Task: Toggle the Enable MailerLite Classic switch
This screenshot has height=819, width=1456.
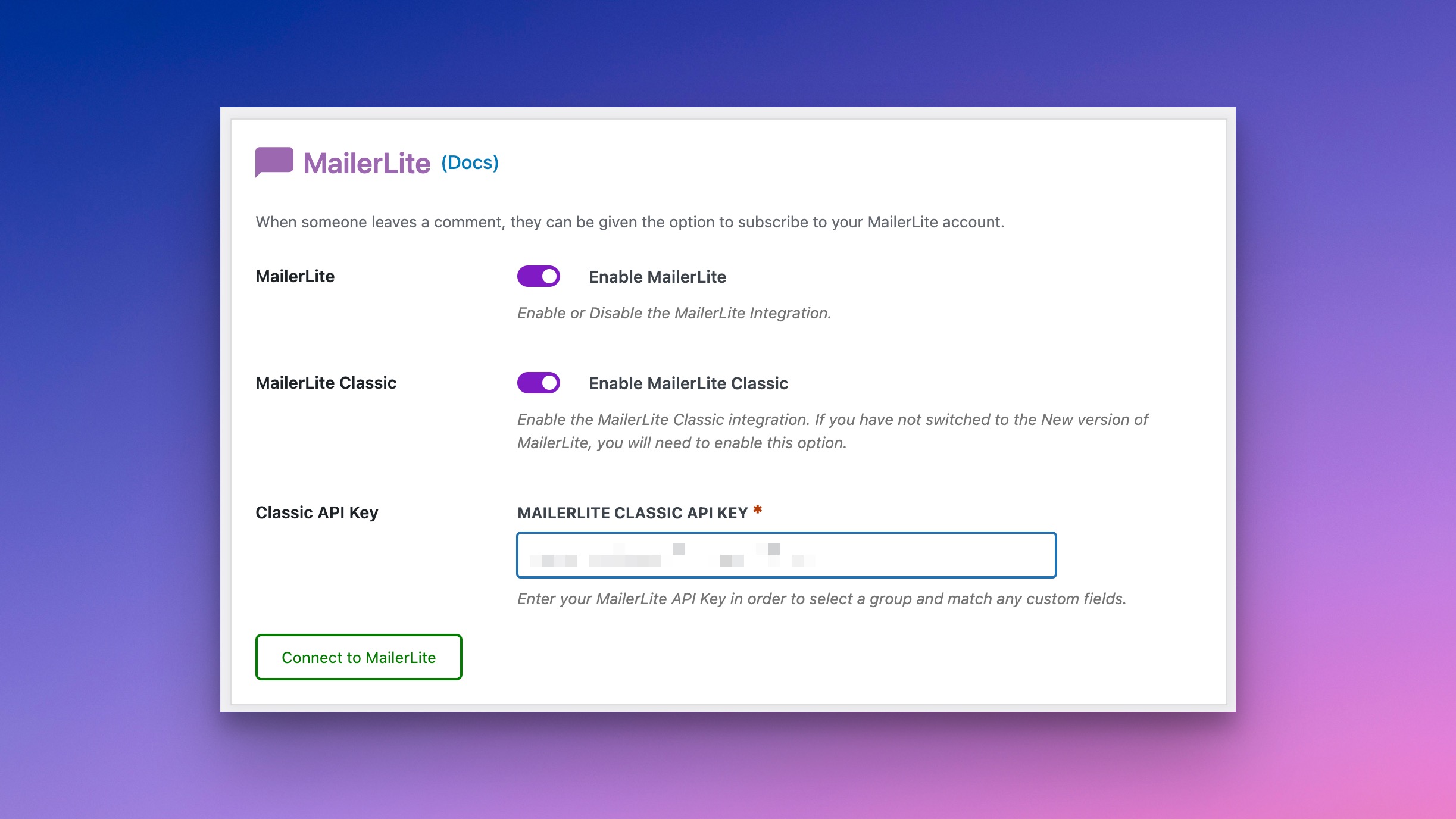Action: [538, 383]
